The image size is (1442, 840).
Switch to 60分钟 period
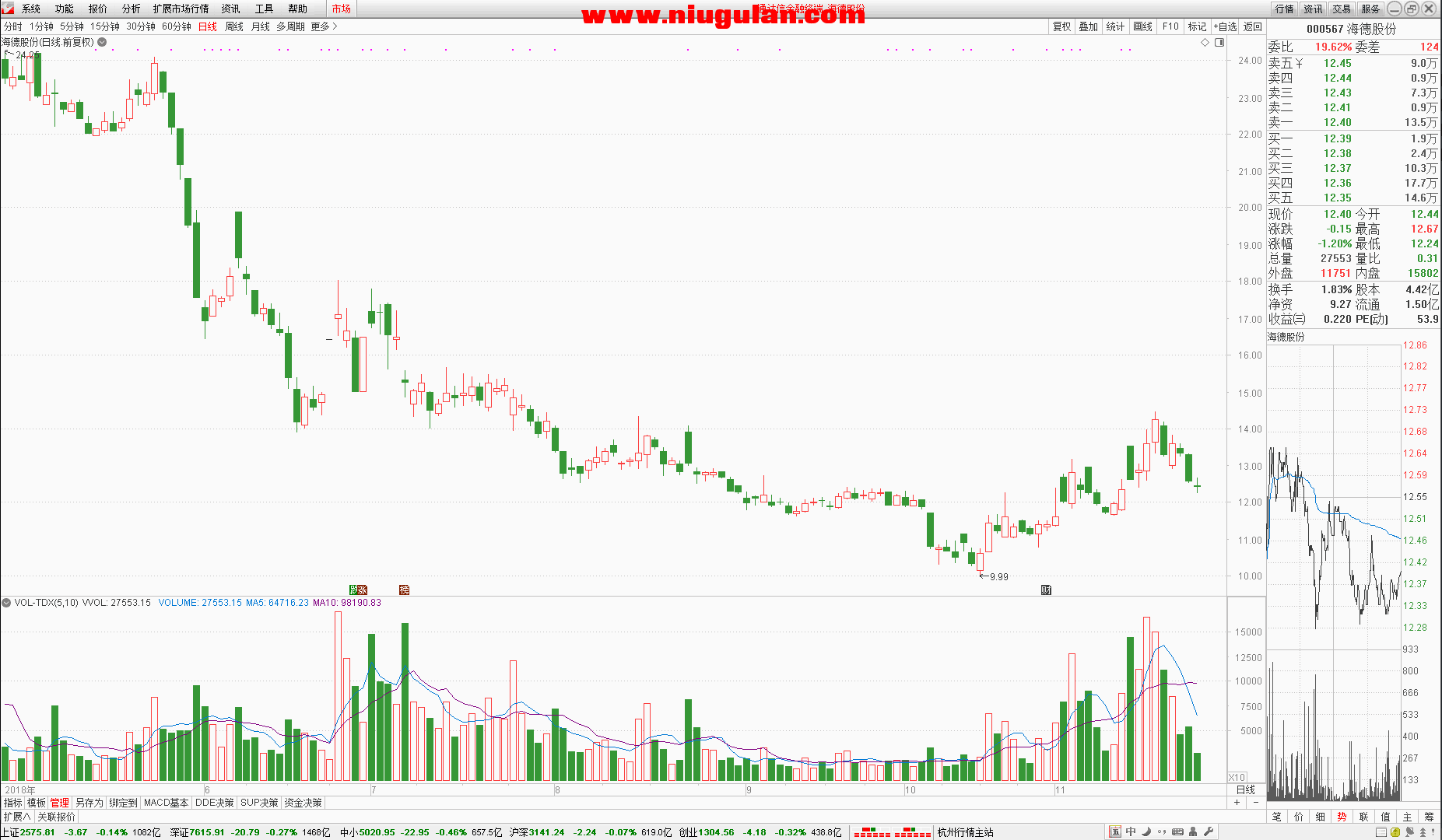pos(177,26)
